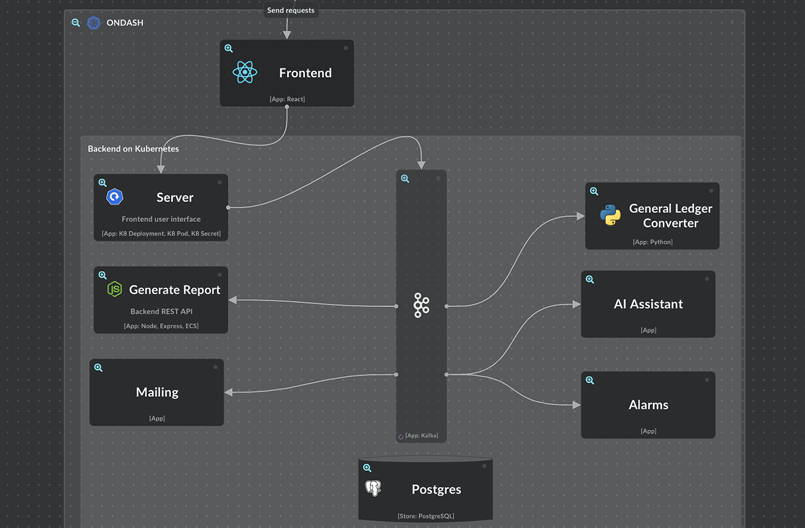Image resolution: width=805 pixels, height=528 pixels.
Task: Click the PostgreSQL elephant icon
Action: click(373, 488)
